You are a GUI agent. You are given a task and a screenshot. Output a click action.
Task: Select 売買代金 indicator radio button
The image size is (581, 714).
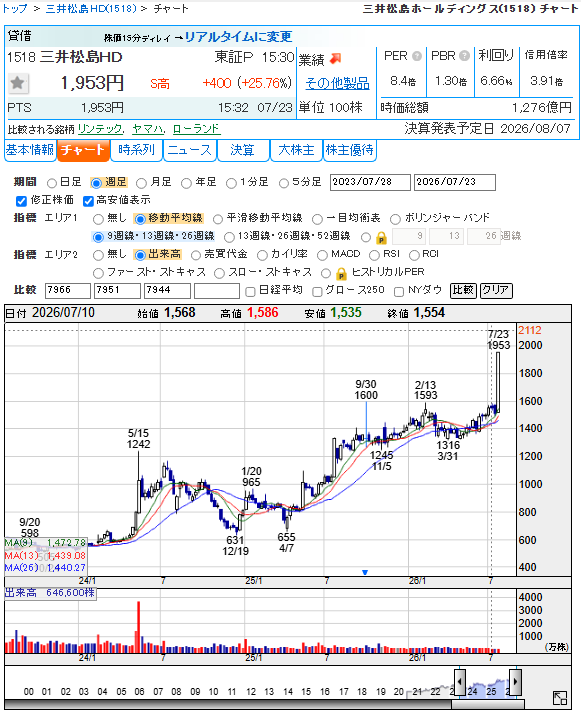196,255
